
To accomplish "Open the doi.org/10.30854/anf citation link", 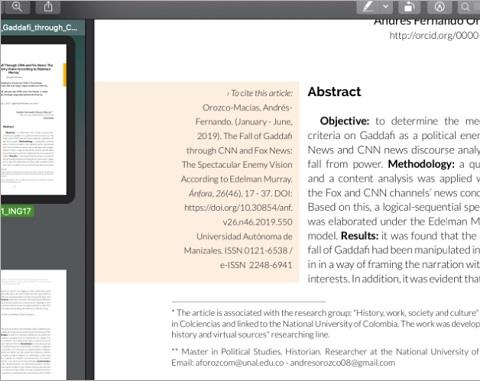I will (238, 208).
